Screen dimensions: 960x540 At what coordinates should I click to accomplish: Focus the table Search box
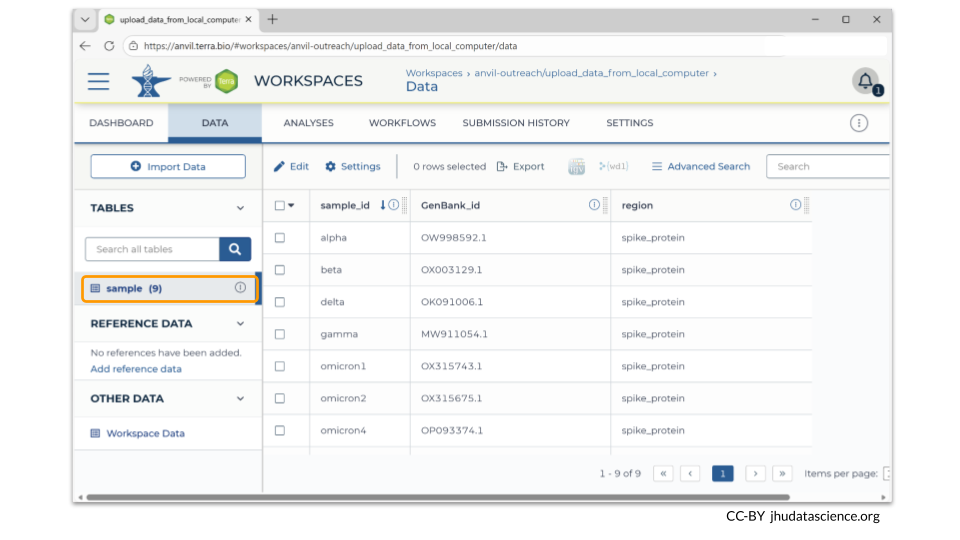coord(828,167)
